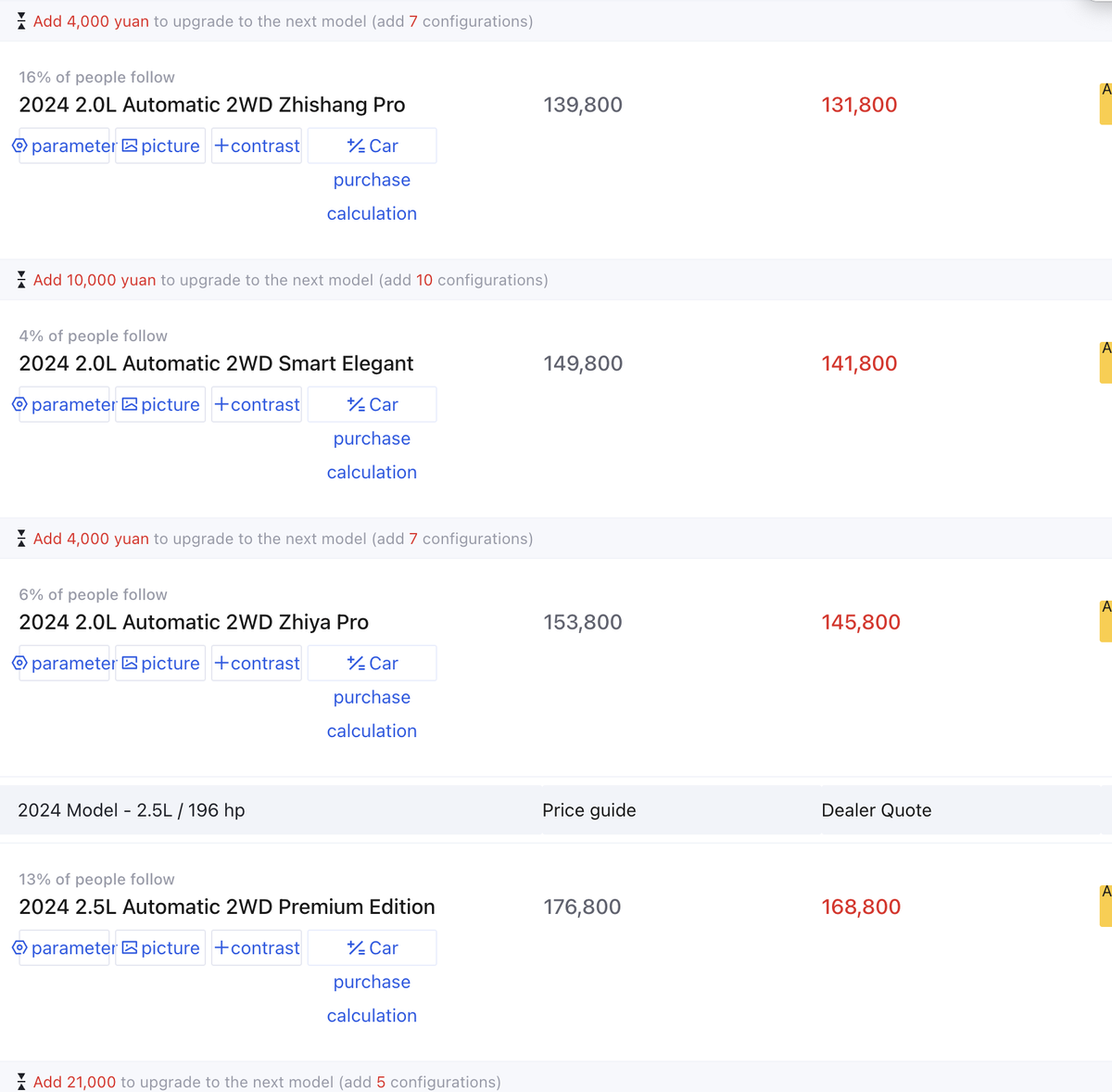Open the 2024 2.0L Automatic 2WD Zhishang Pro model
Viewport: 1112px width, 1092px height.
tap(212, 105)
